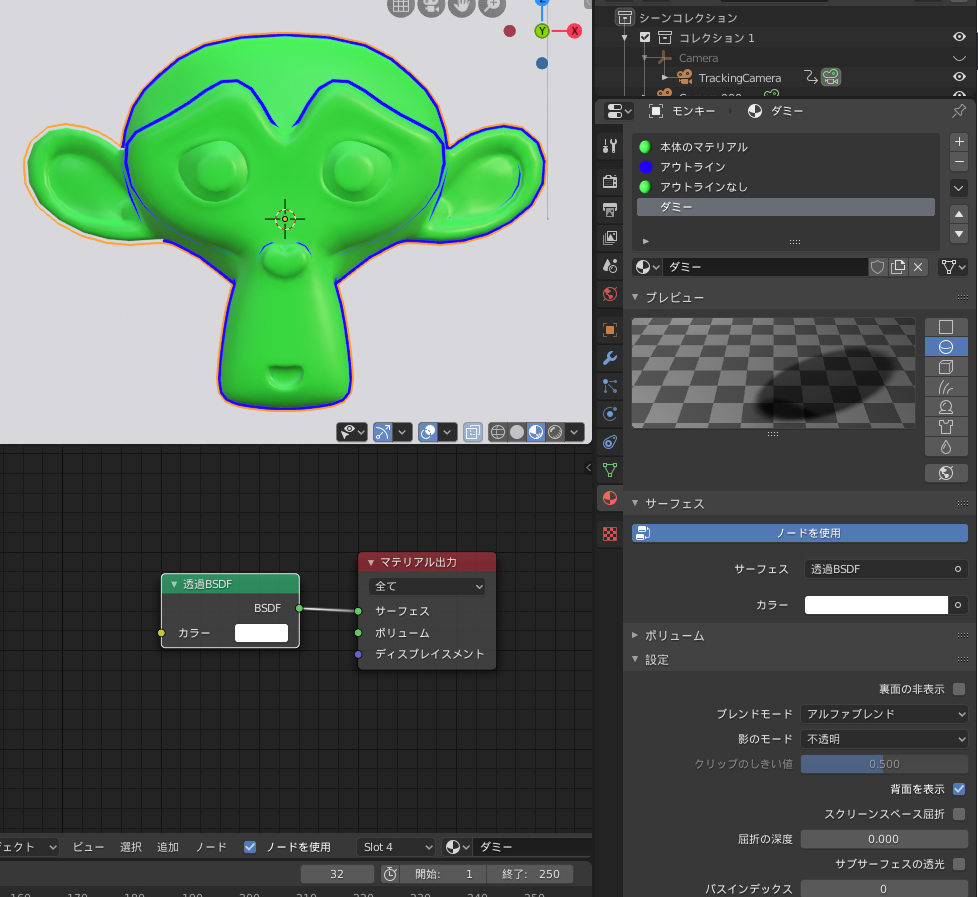The width and height of the screenshot is (978, 897).
Task: Toggle viewport gizmos display
Action: [x=383, y=432]
